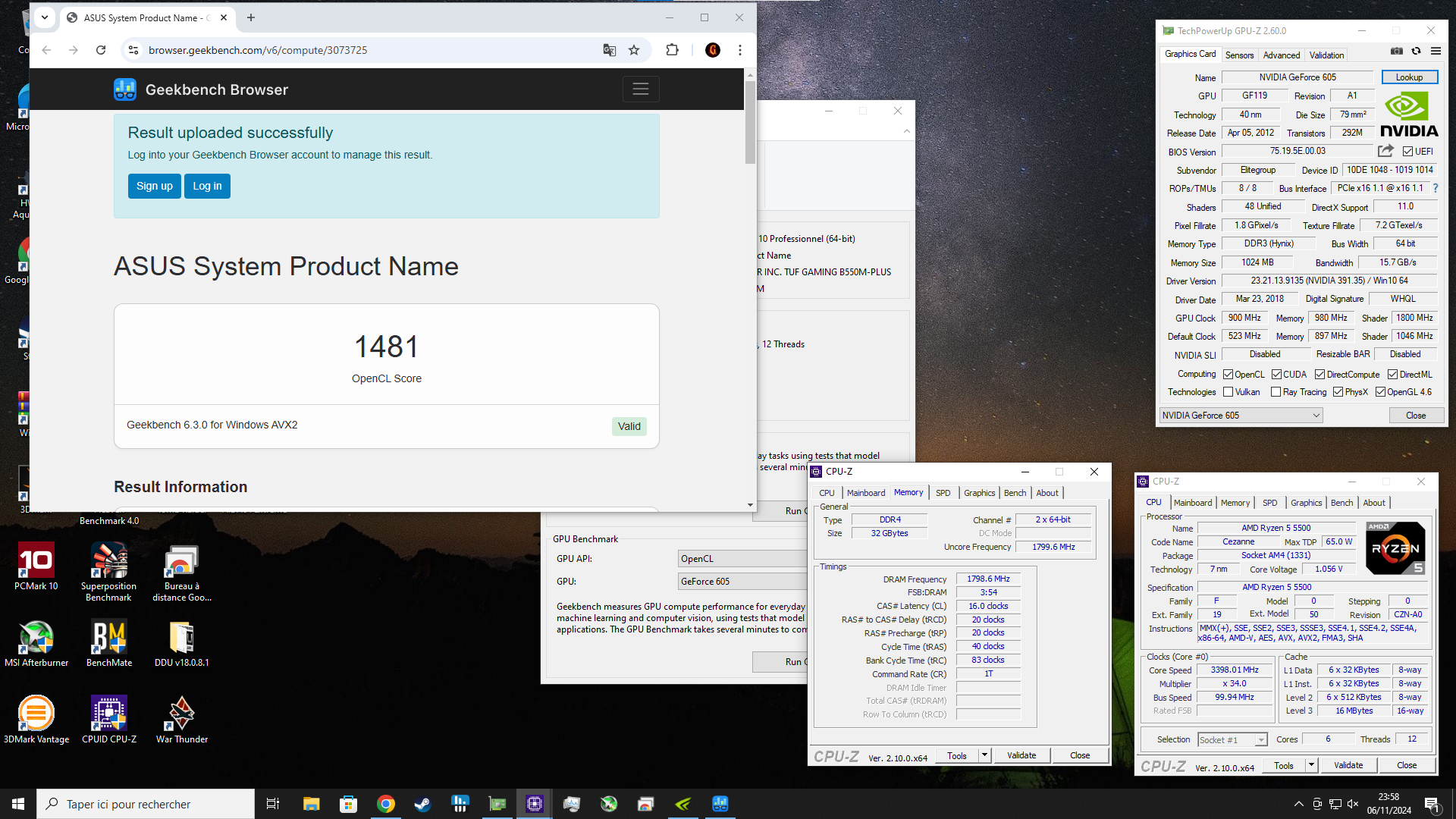1456x819 pixels.
Task: Open the Bench tab in CPU-Z CPU window
Action: (x=1341, y=503)
